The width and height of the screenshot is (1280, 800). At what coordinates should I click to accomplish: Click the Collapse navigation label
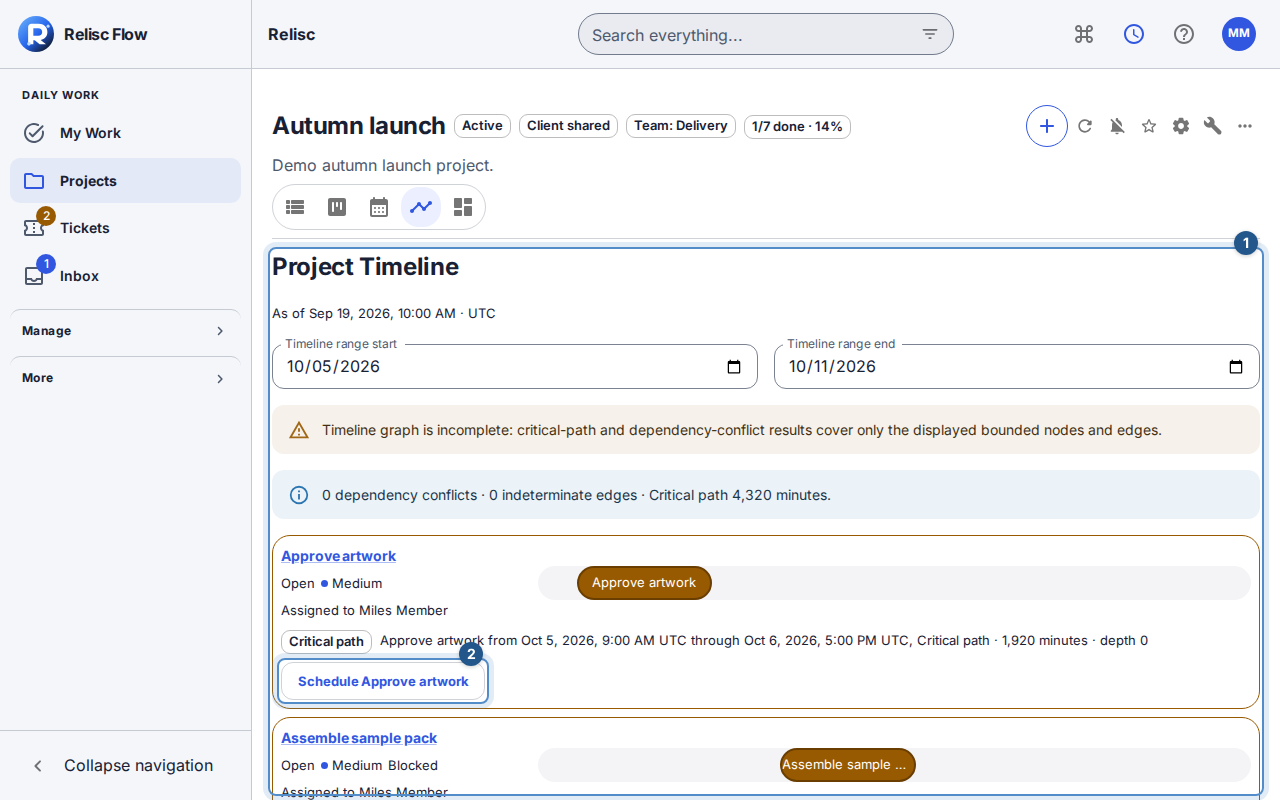139,766
